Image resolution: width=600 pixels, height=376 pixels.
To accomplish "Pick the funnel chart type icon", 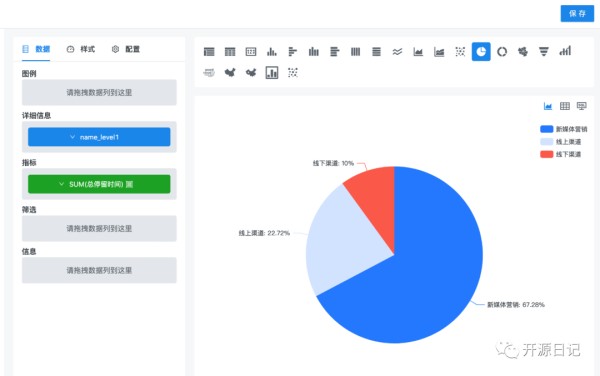I will tap(544, 52).
